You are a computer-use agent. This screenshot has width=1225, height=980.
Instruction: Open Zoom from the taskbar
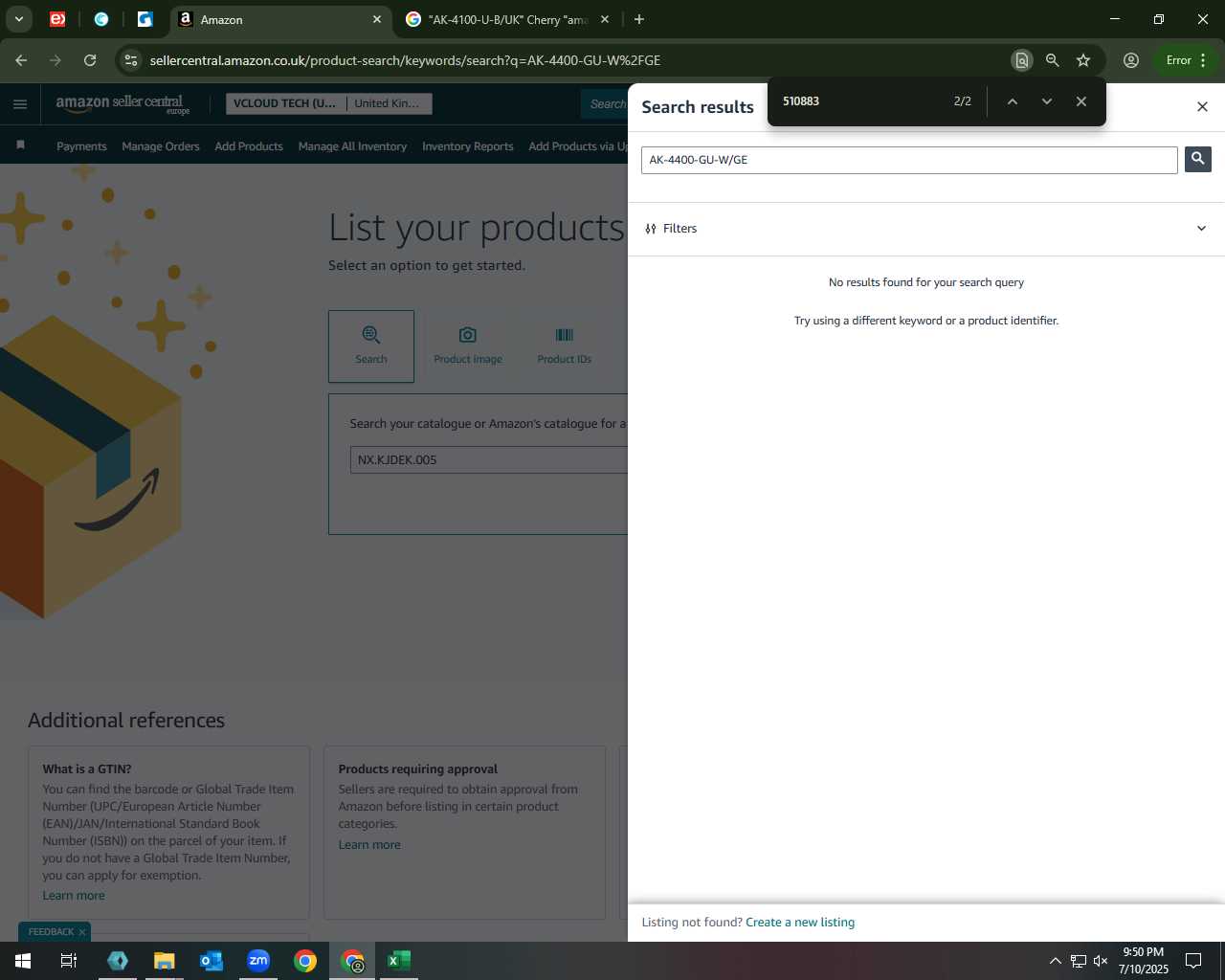(x=258, y=961)
